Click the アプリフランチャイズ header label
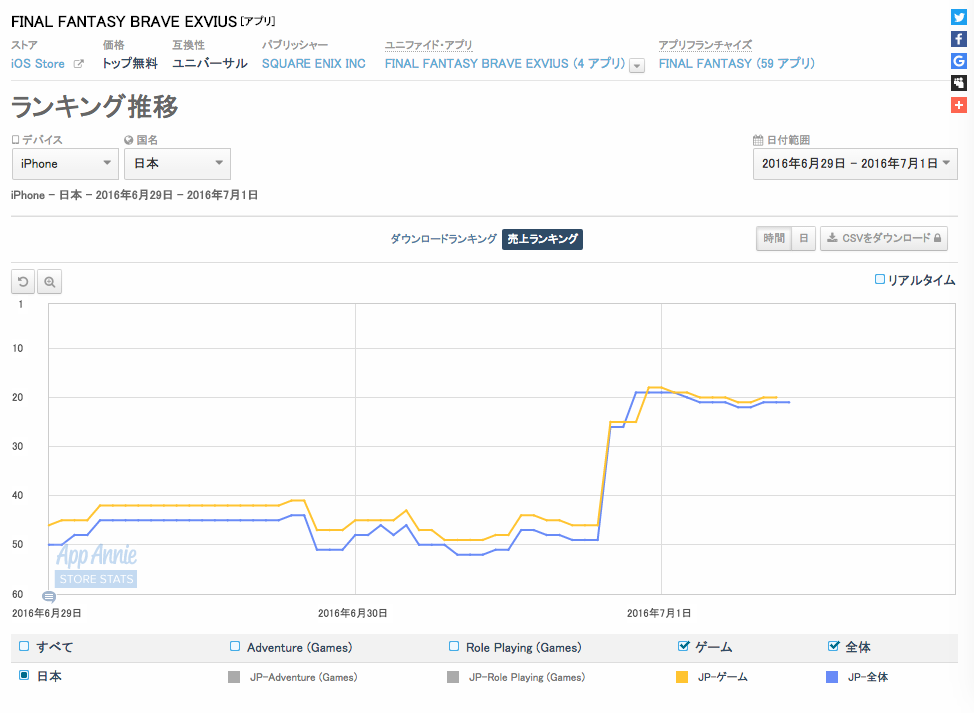 point(705,45)
